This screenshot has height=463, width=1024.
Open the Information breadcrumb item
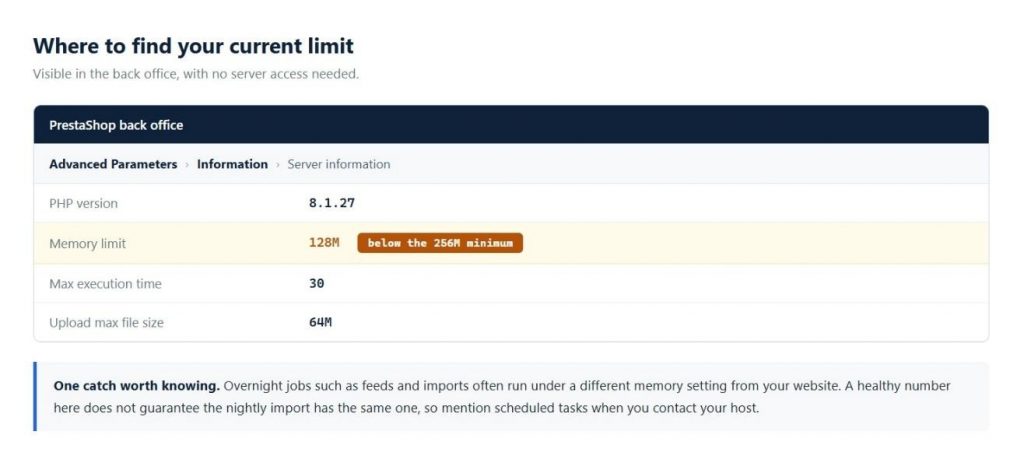pyautogui.click(x=232, y=164)
